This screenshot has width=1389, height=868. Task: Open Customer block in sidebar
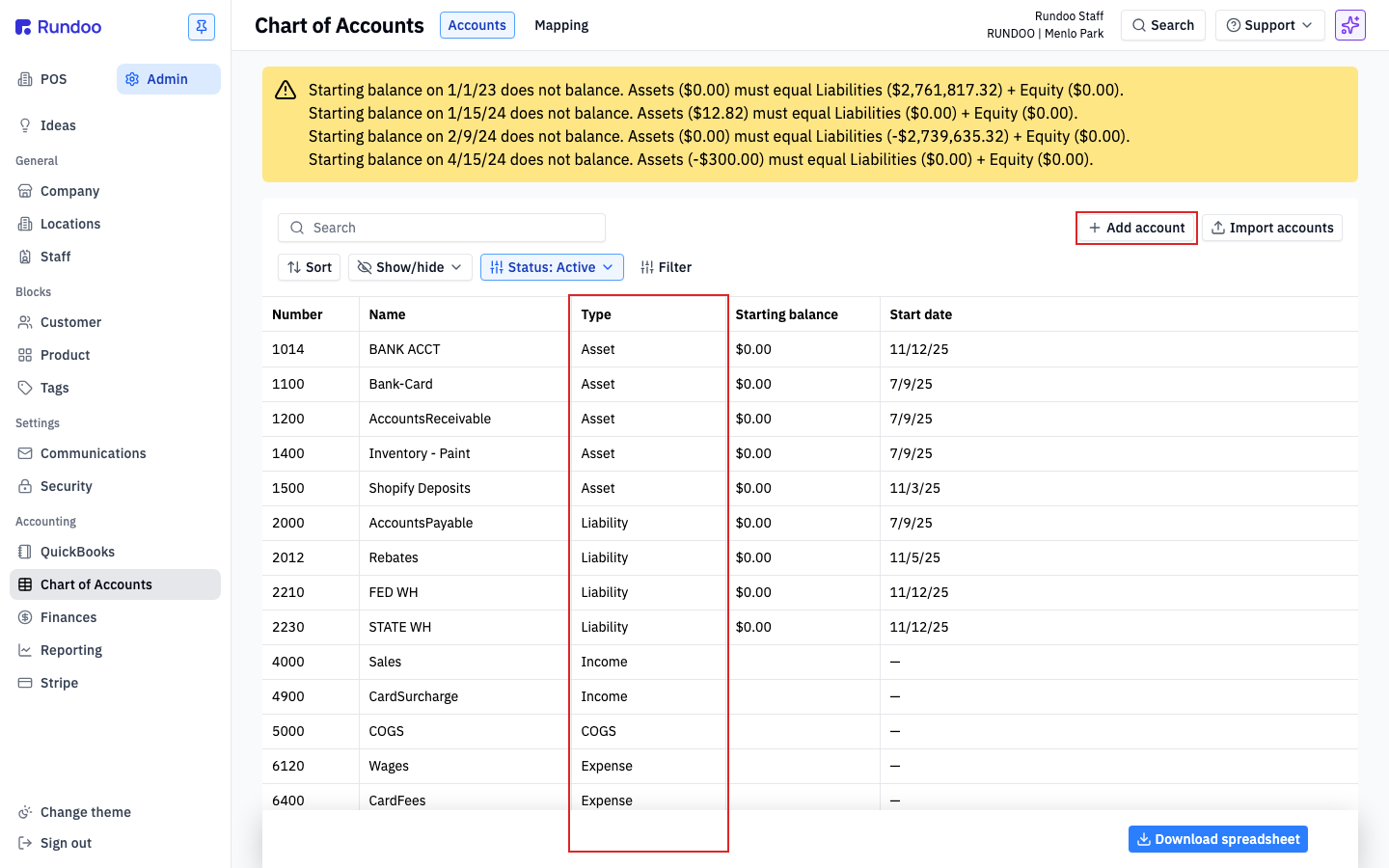tap(70, 322)
